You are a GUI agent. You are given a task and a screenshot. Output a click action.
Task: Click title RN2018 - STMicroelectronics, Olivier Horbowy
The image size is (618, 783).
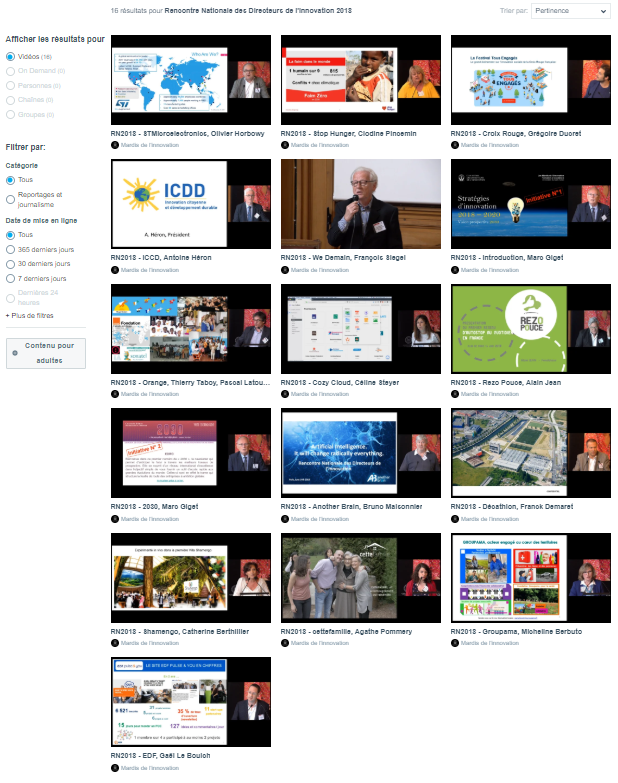188,134
